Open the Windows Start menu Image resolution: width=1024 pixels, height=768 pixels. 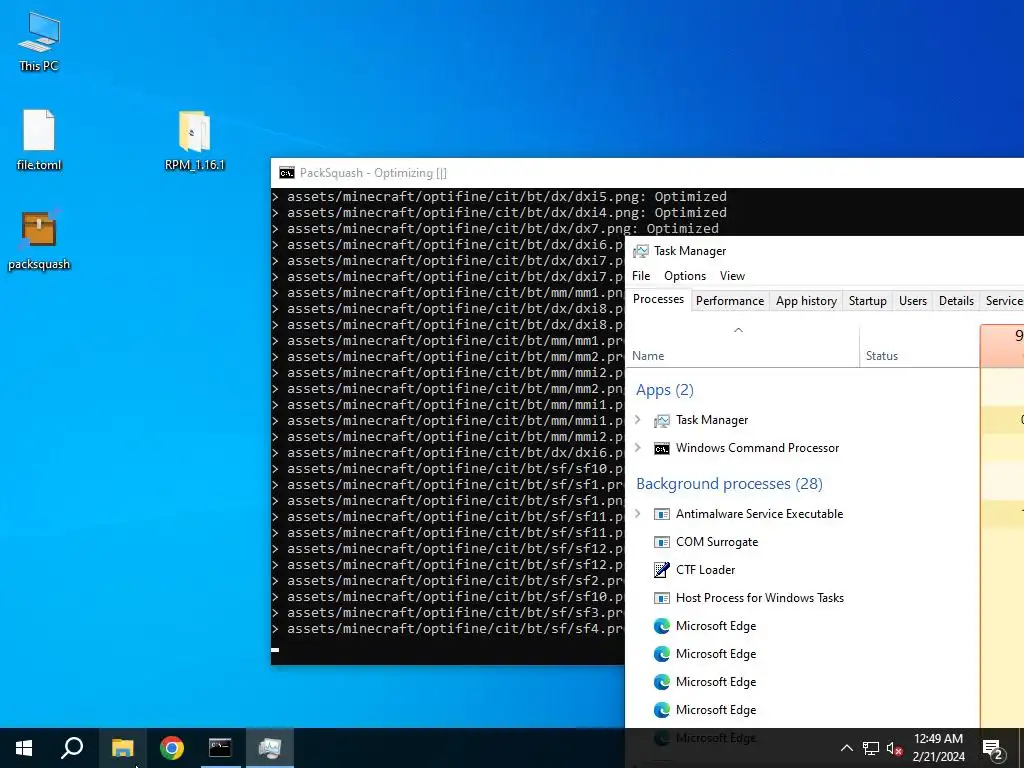(24, 748)
